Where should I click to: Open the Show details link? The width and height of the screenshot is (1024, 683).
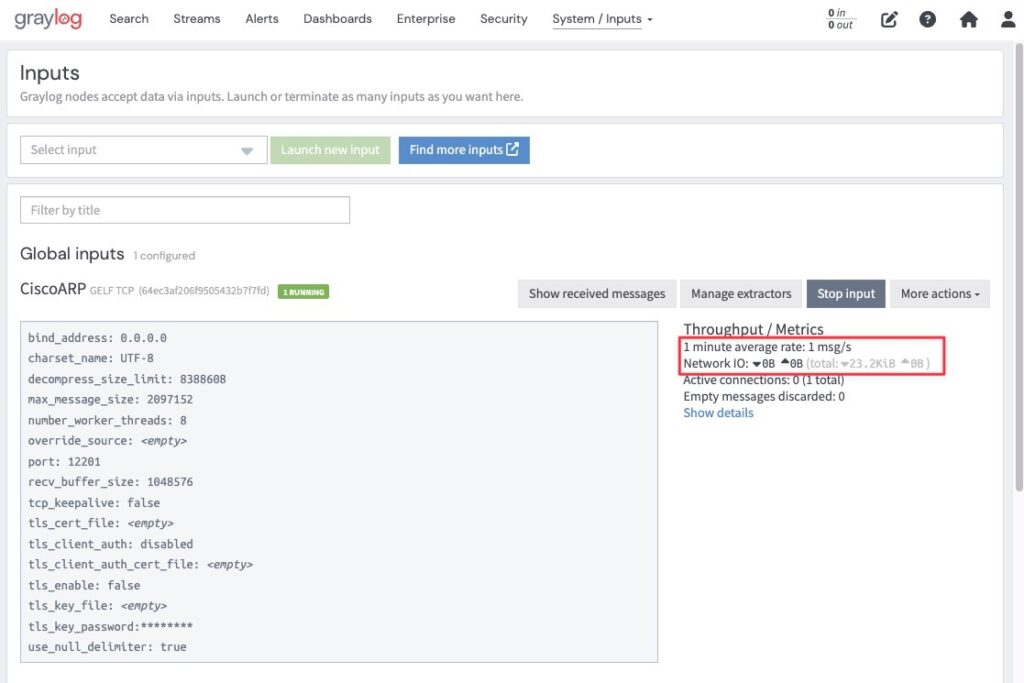click(x=718, y=413)
